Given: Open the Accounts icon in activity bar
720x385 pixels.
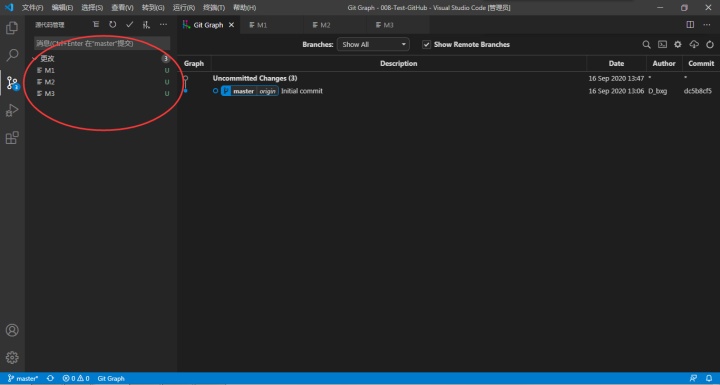Looking at the screenshot, I should click(12, 330).
